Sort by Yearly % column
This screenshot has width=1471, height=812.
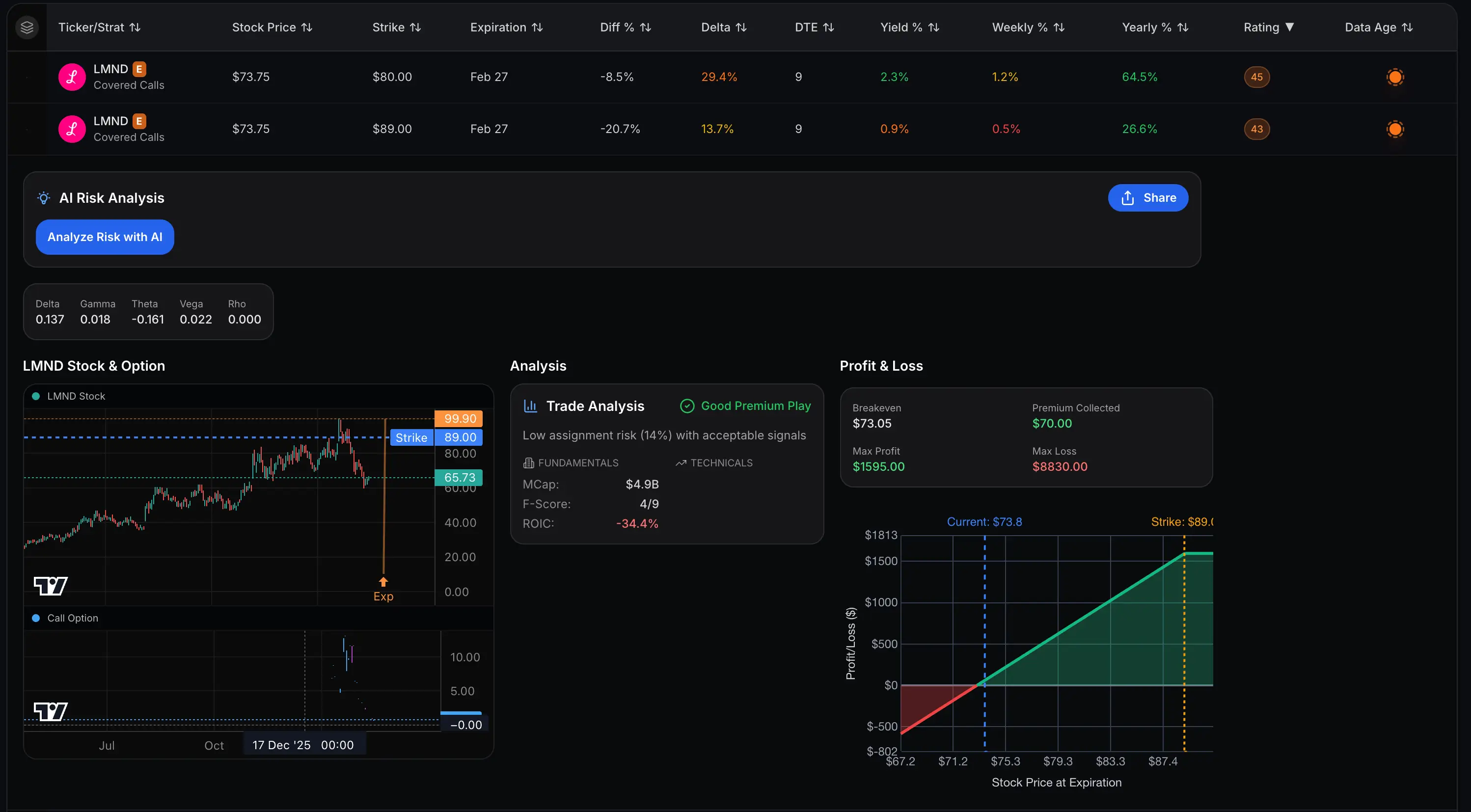[1155, 27]
